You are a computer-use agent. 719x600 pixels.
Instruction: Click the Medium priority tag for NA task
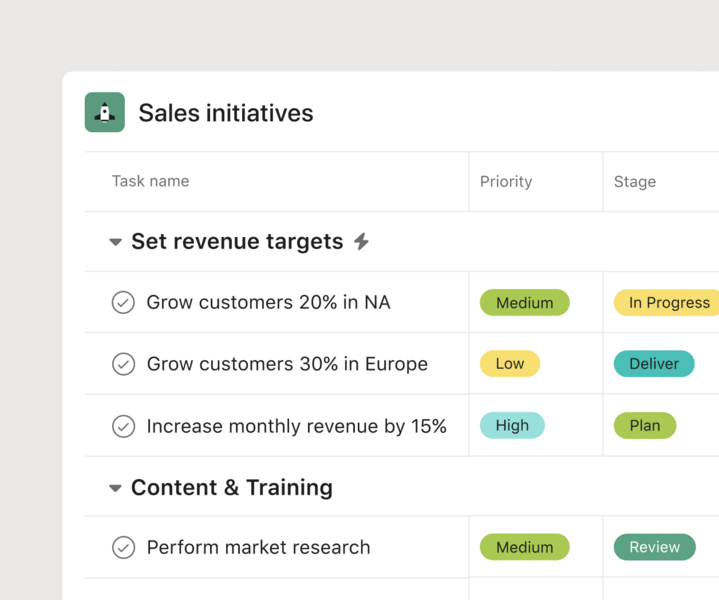pos(524,302)
